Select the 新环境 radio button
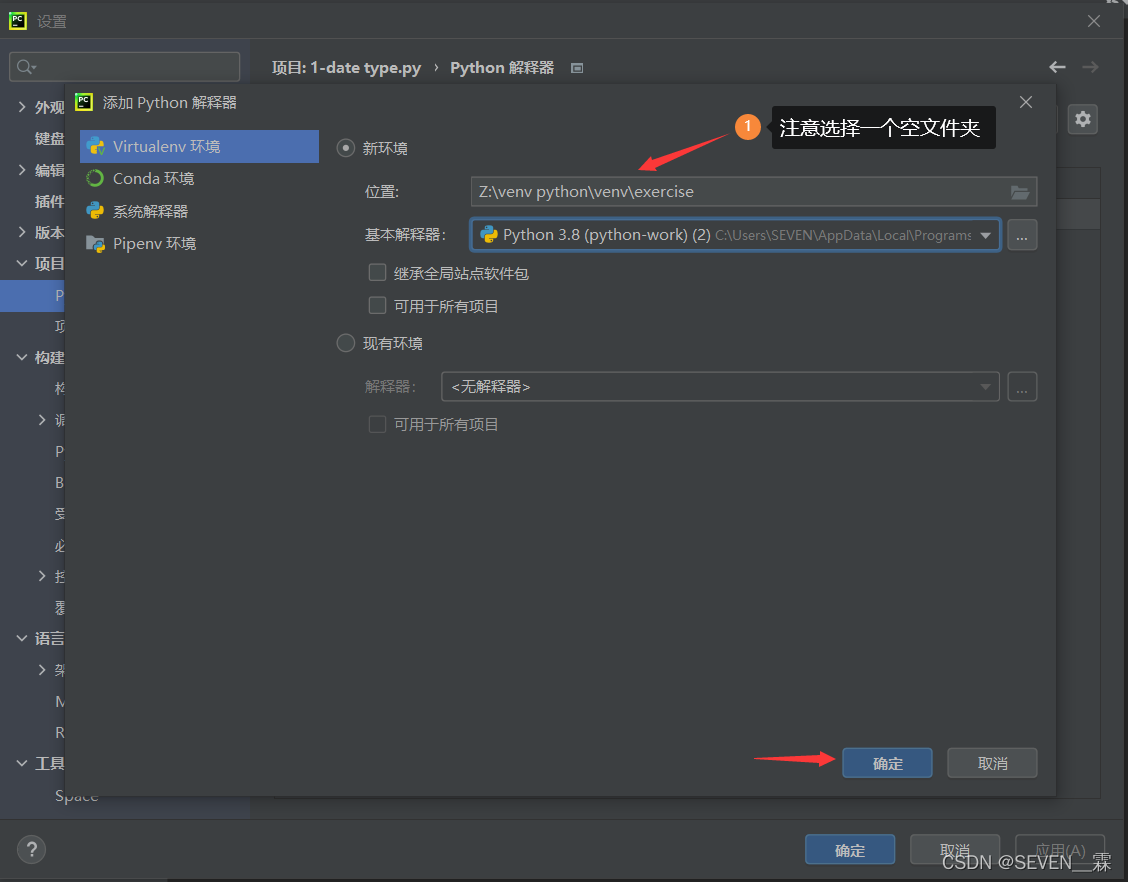 point(346,148)
